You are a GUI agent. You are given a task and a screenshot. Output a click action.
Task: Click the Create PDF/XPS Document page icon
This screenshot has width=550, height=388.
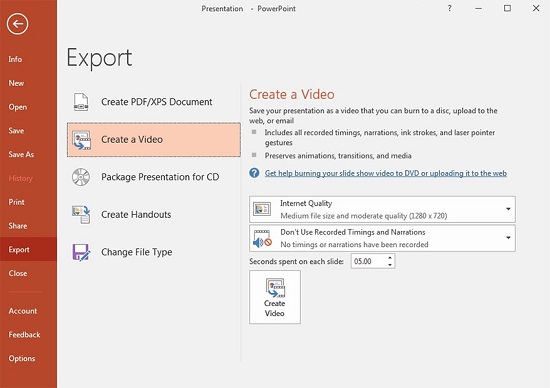(81, 102)
